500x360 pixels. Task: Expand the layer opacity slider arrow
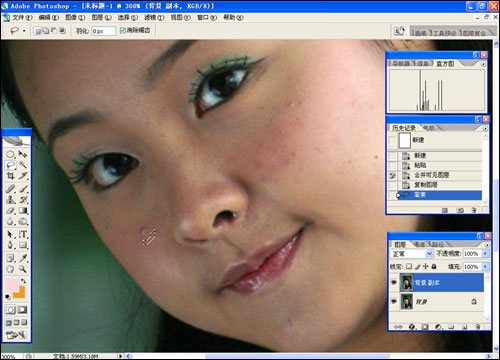(485, 254)
